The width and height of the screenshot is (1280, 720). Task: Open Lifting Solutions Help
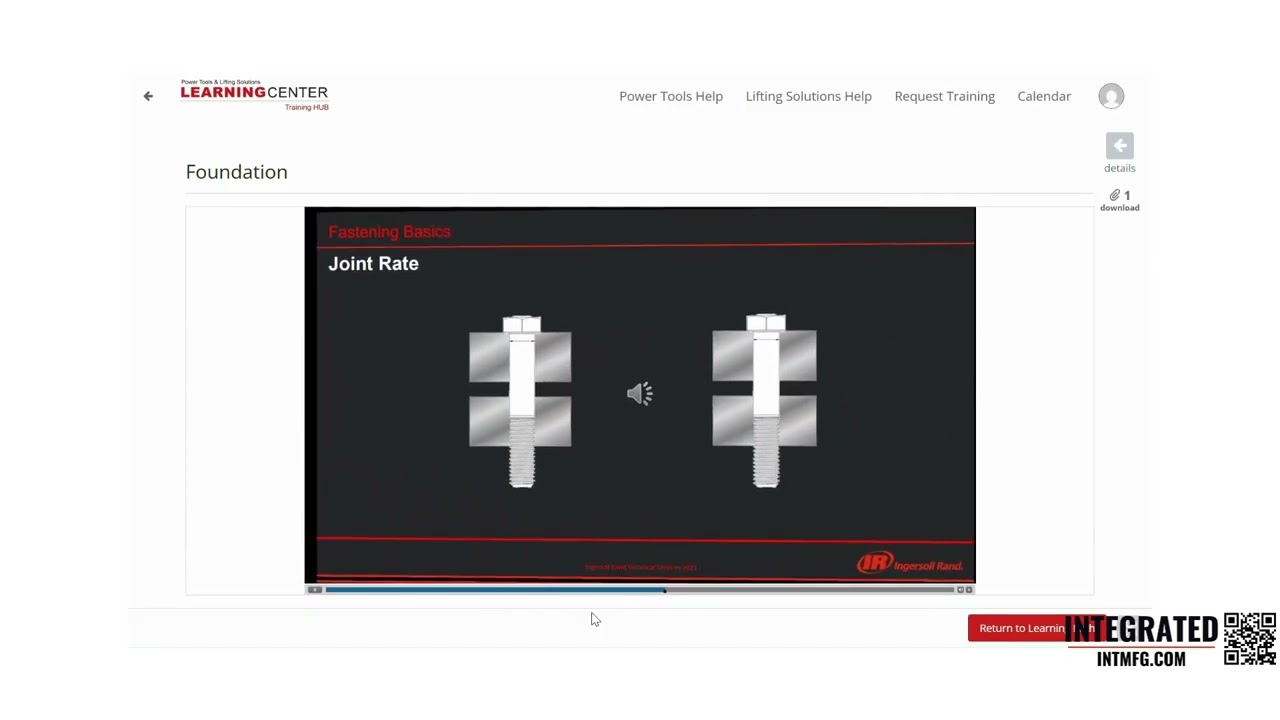click(x=808, y=96)
